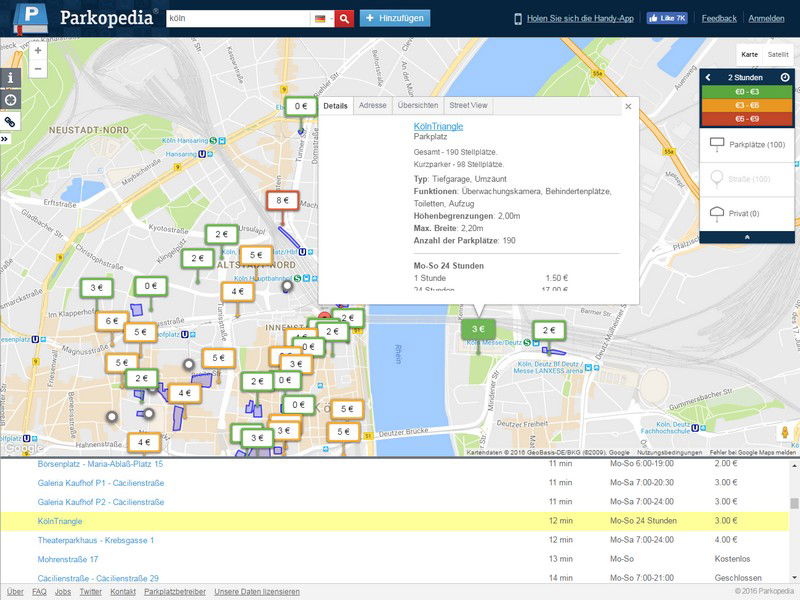
Task: Open the Twitter footer link
Action: coord(90,592)
